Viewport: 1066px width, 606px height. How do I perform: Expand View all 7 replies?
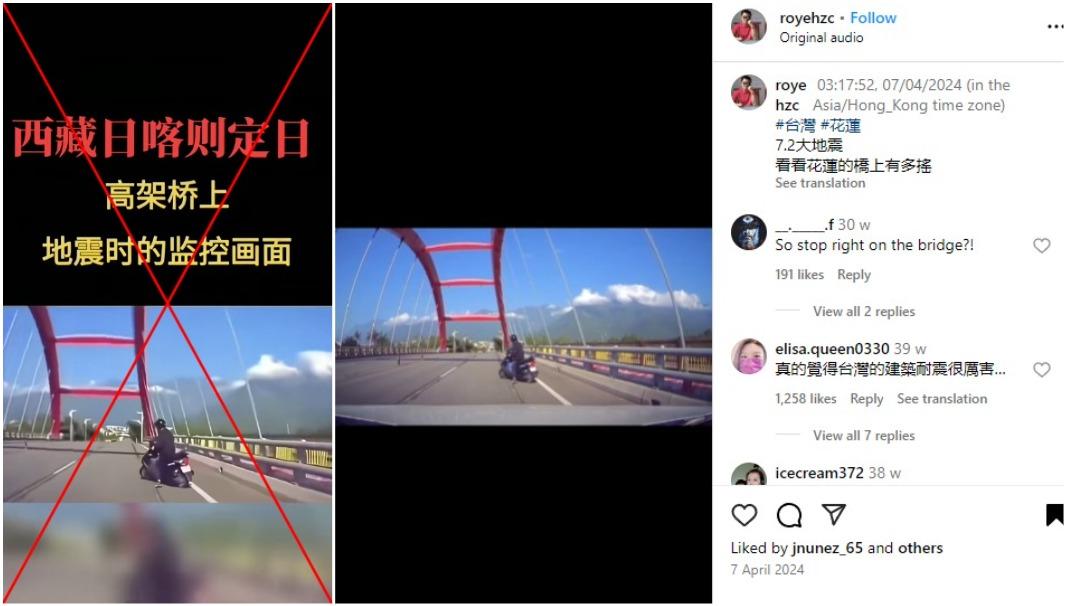[x=863, y=435]
